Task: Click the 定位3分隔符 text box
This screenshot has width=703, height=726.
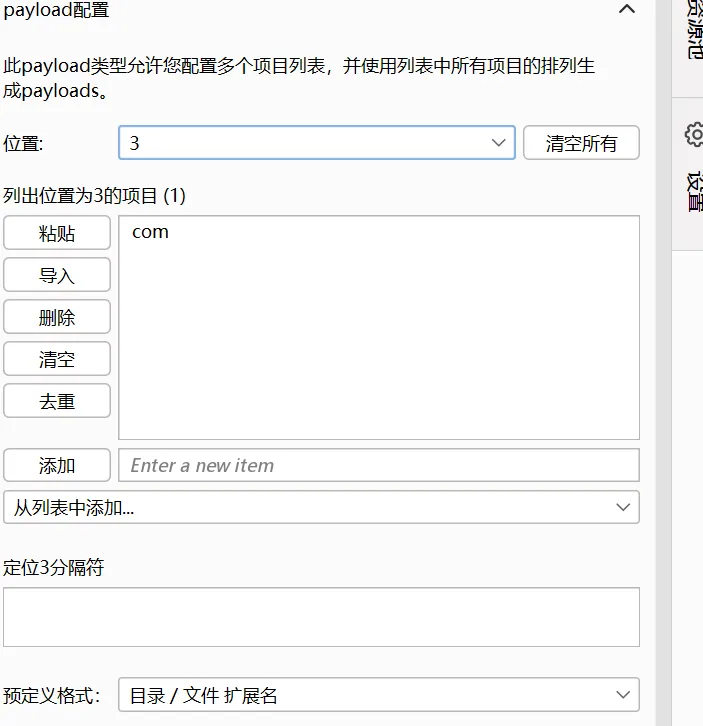Action: pos(321,617)
